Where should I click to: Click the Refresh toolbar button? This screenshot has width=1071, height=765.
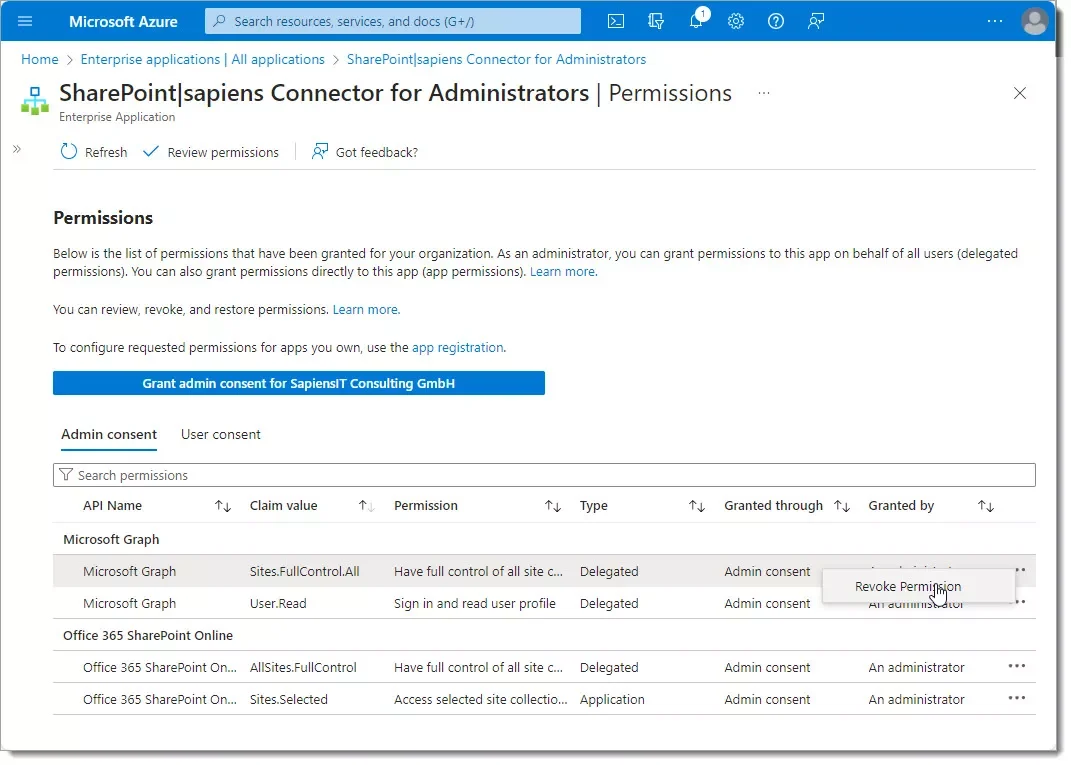94,152
